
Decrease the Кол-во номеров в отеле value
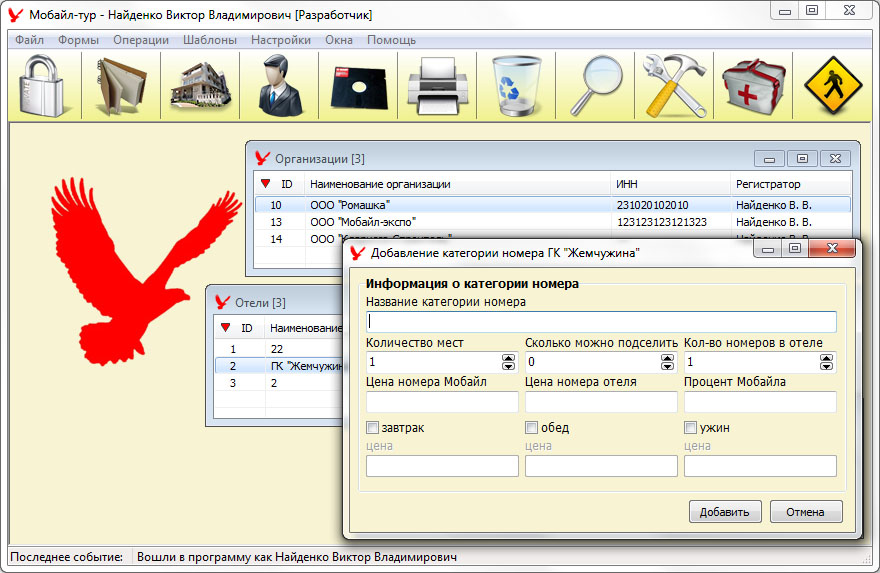click(826, 367)
